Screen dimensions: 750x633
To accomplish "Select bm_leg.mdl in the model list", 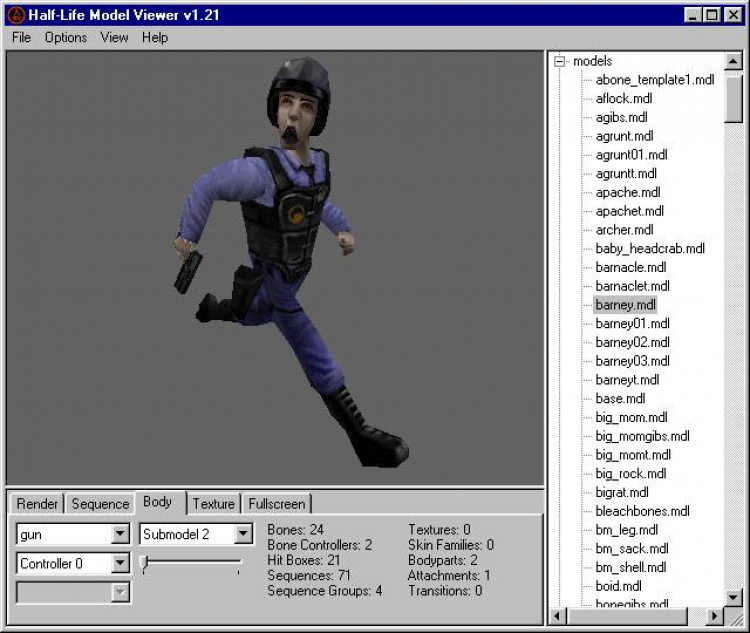I will coord(627,530).
